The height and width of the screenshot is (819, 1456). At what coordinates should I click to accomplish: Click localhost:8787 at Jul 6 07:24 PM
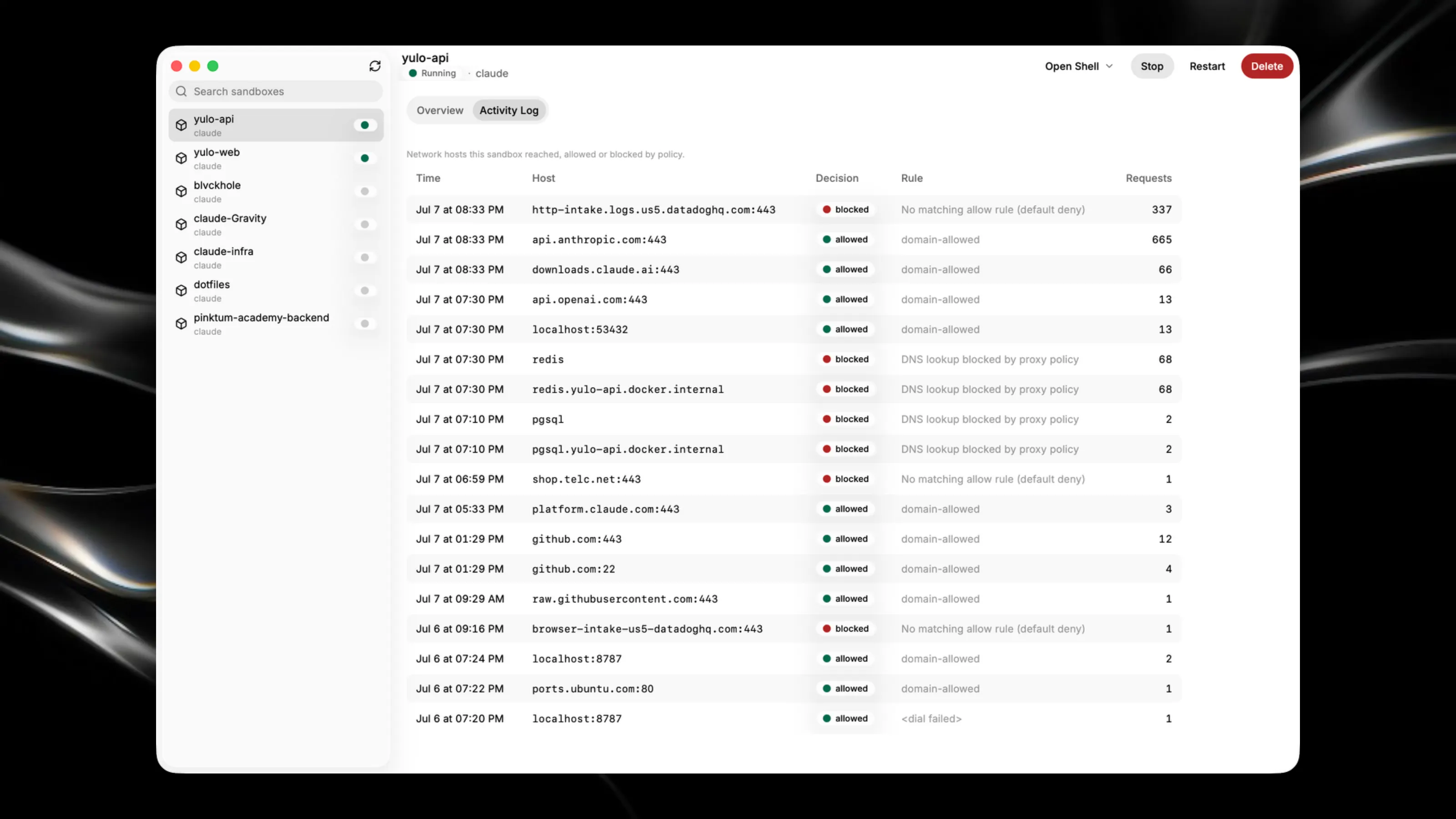coord(576,659)
